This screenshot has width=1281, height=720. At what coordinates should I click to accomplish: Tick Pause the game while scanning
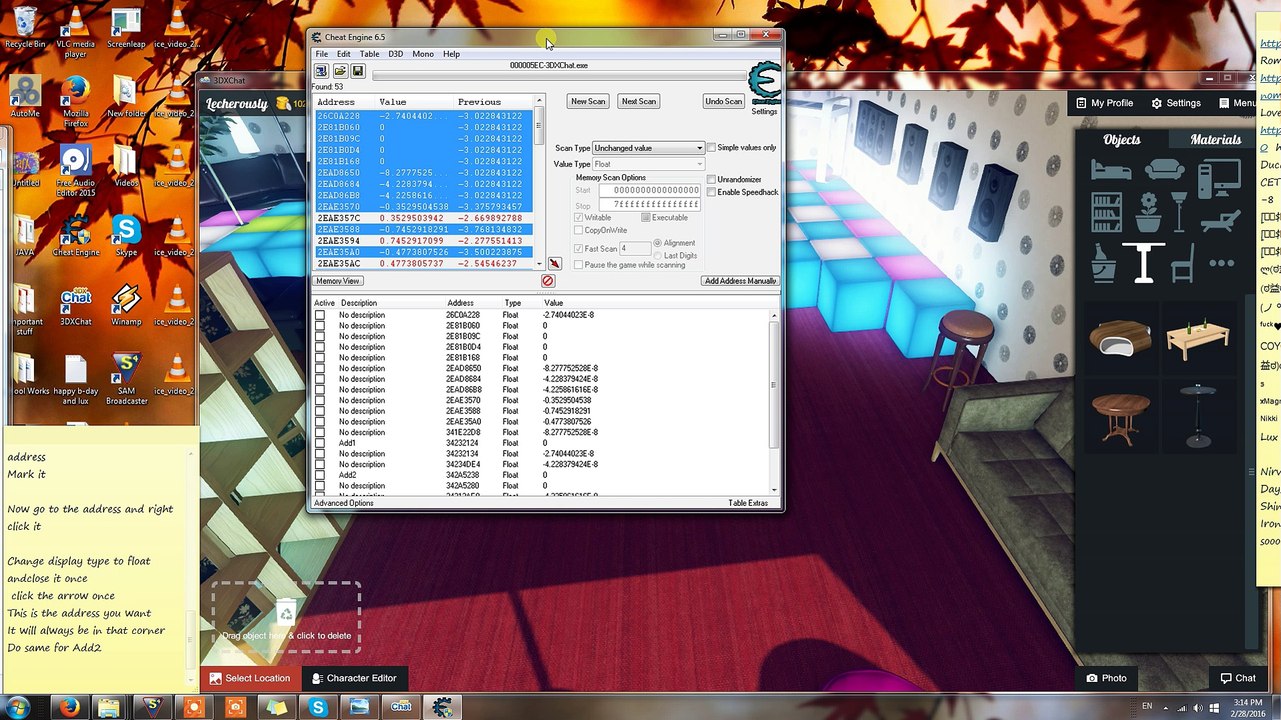point(579,265)
